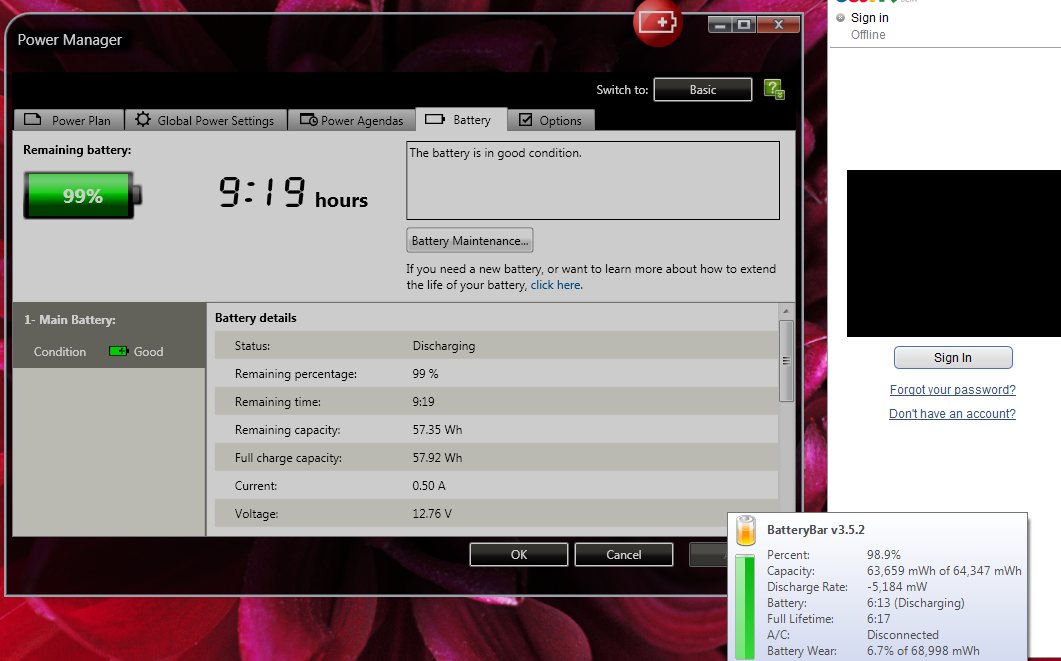Open the Options tab

[551, 120]
